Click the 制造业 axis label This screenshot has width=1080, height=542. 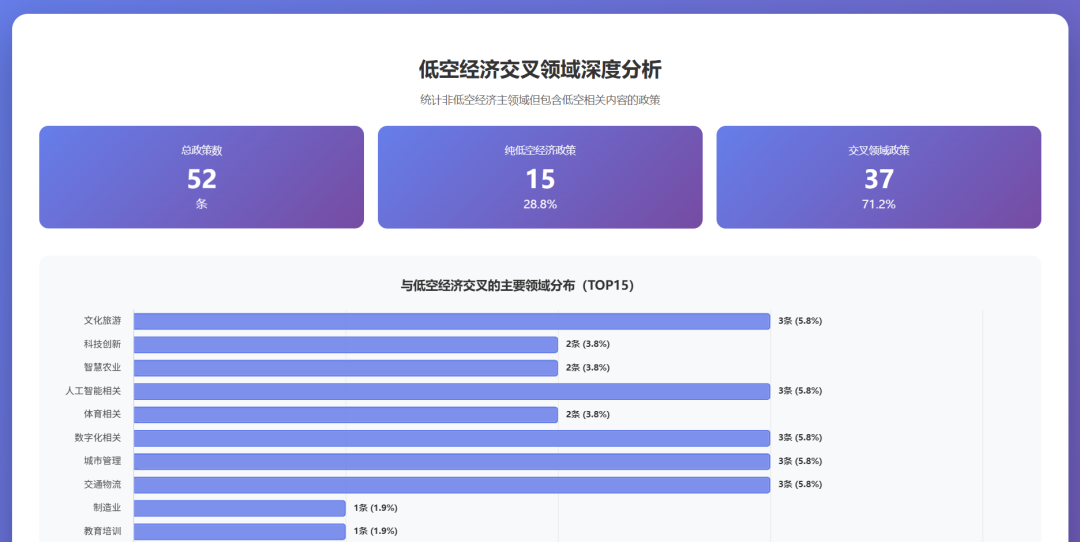coord(107,508)
